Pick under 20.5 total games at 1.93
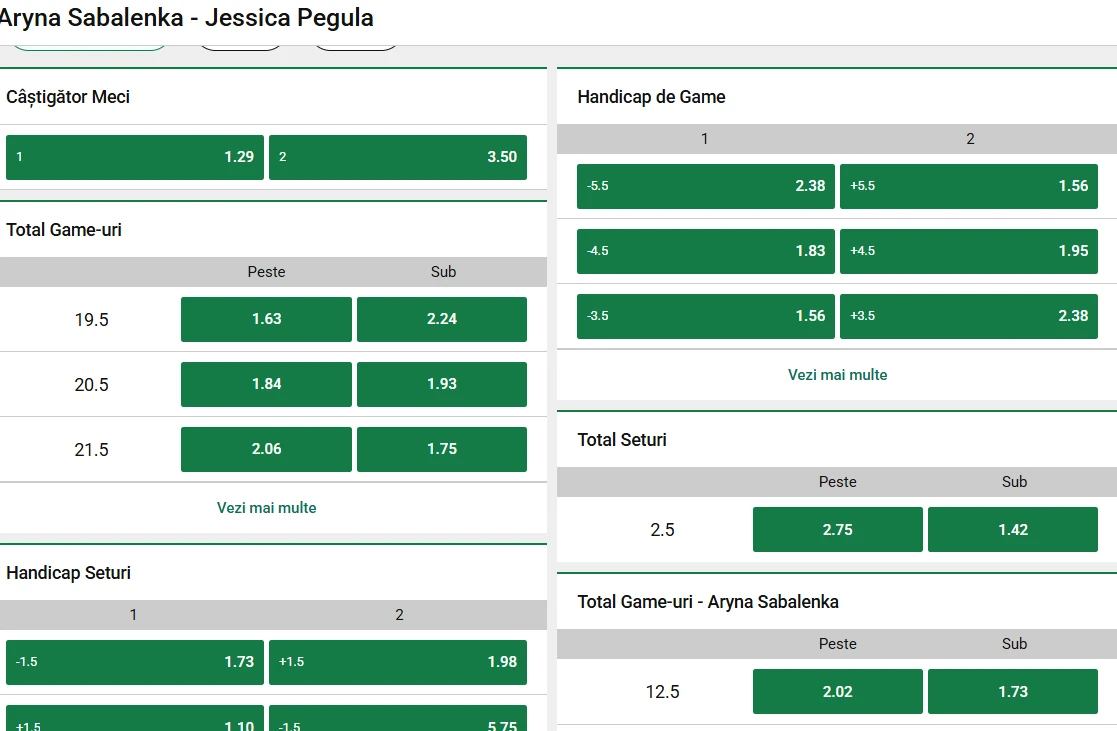Screen dimensions: 1117x731 click(442, 384)
